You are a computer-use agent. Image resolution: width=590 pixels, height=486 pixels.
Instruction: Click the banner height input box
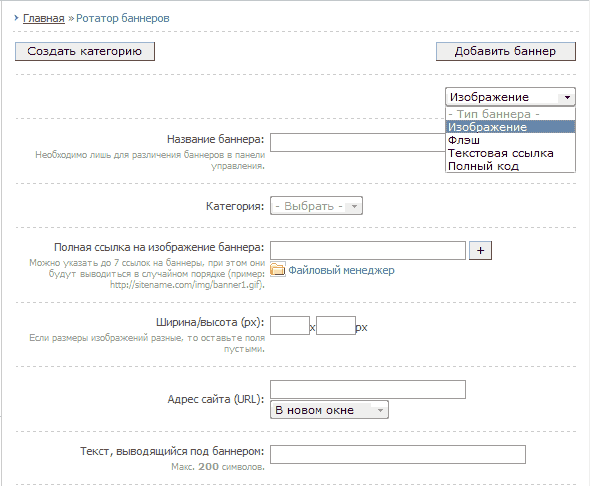336,326
